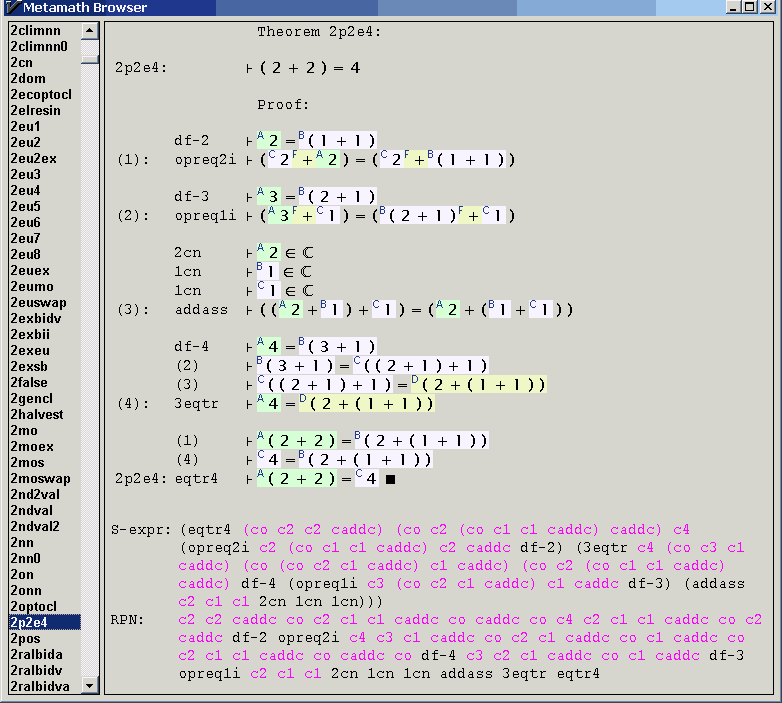
Task: Select 2moex in the theorem list
Action: click(32, 446)
